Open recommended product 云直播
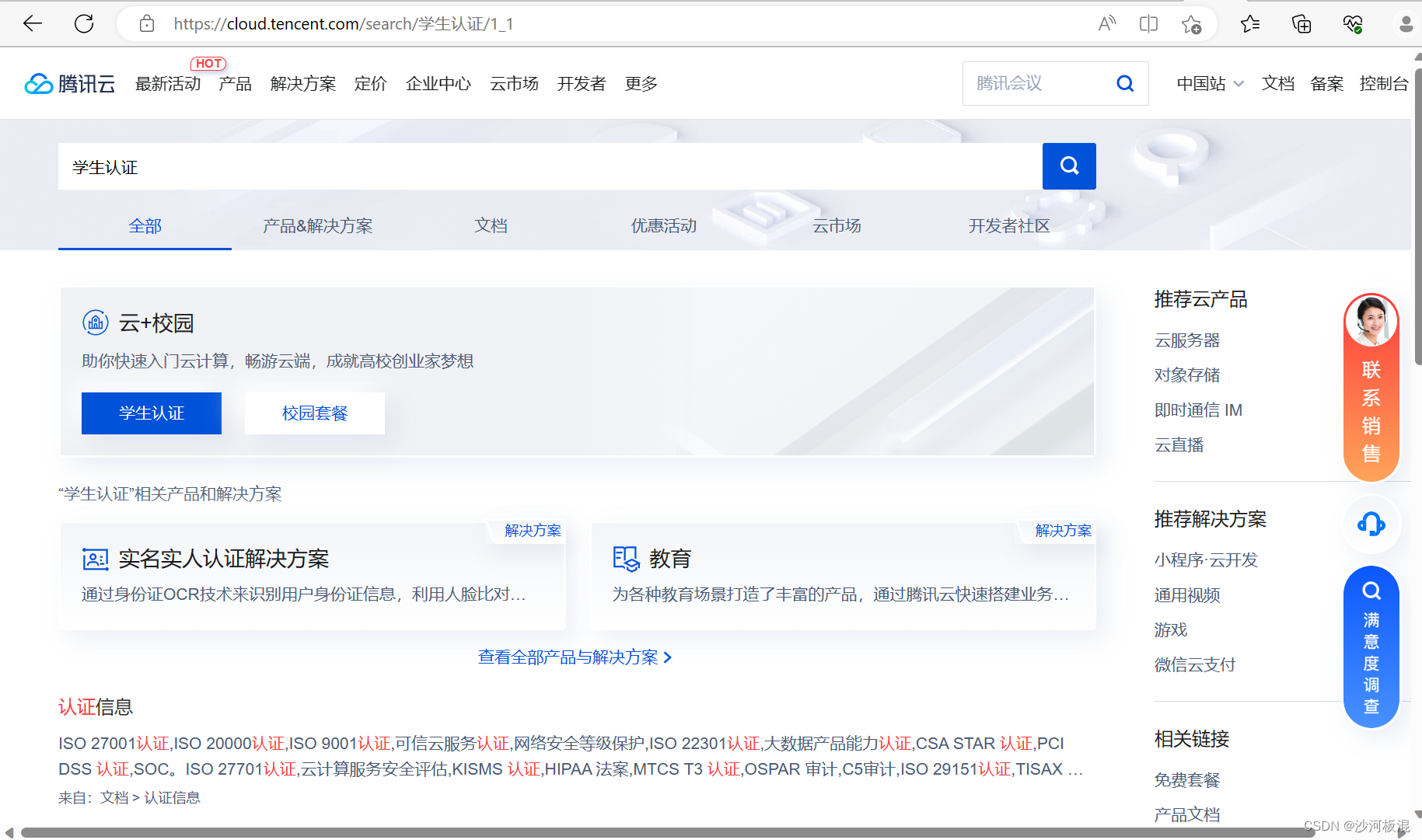1422x840 pixels. (1179, 445)
